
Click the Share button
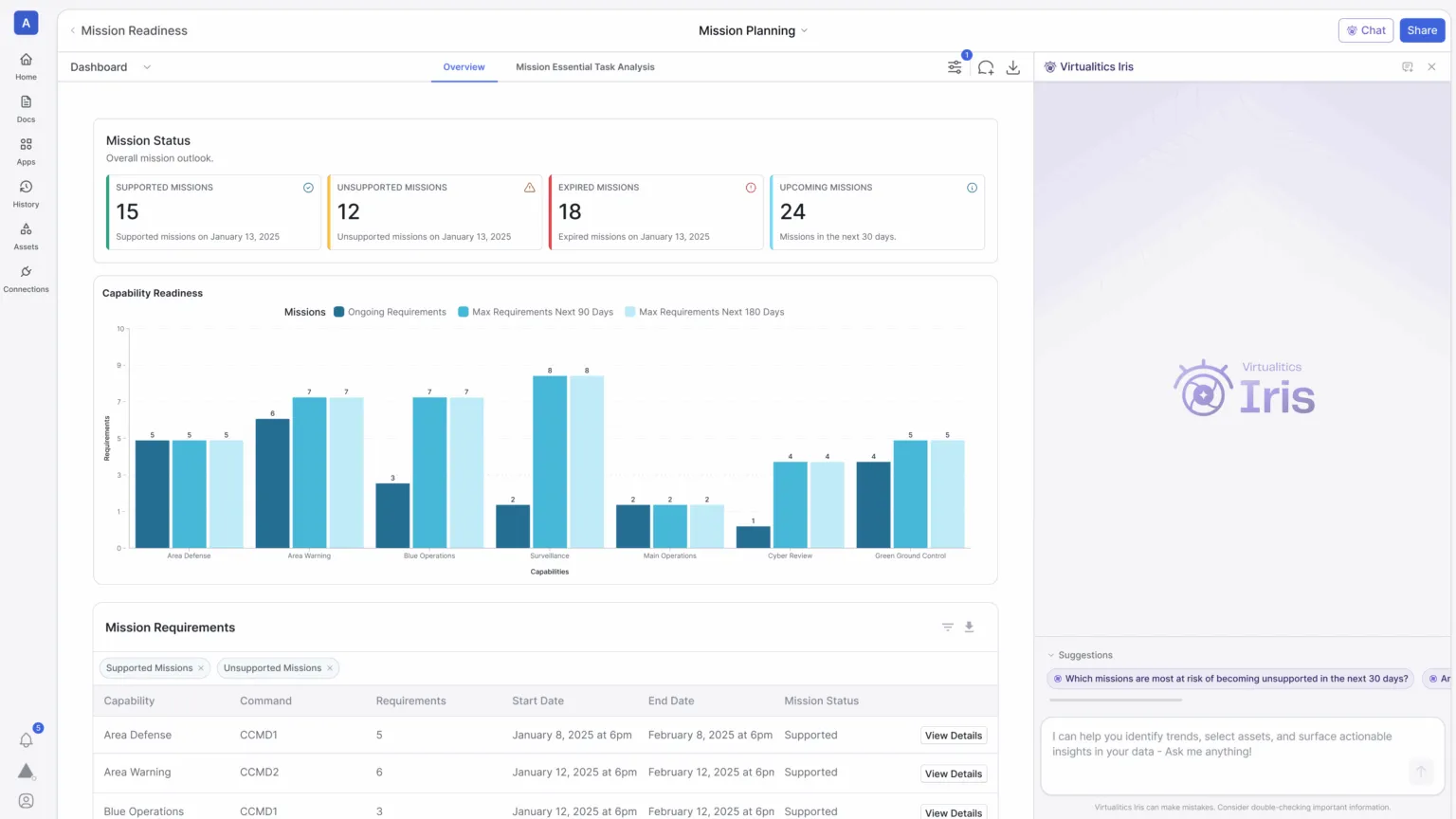point(1421,30)
